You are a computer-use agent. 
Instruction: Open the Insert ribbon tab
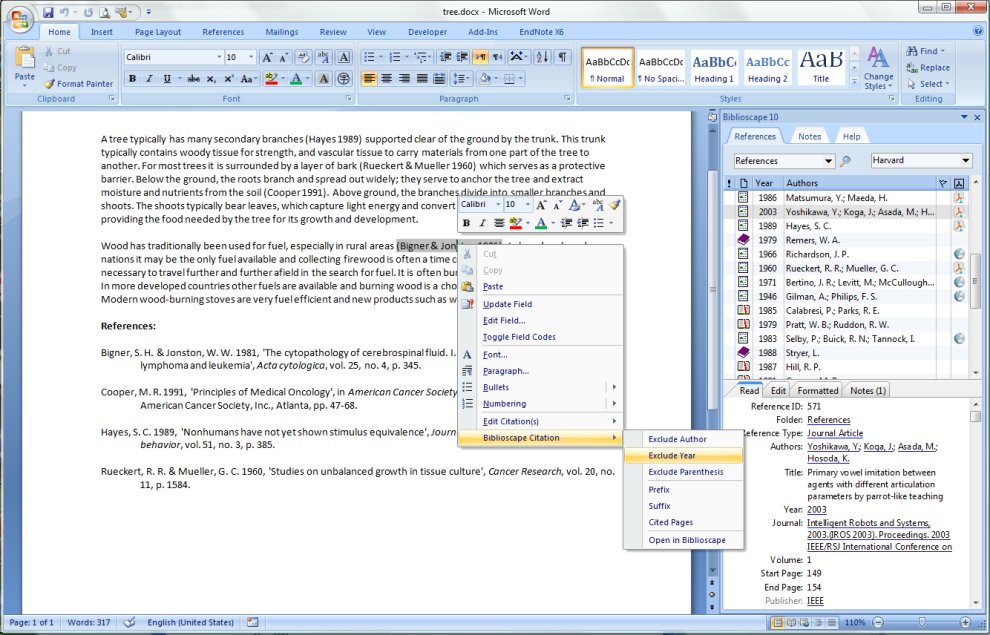point(101,32)
